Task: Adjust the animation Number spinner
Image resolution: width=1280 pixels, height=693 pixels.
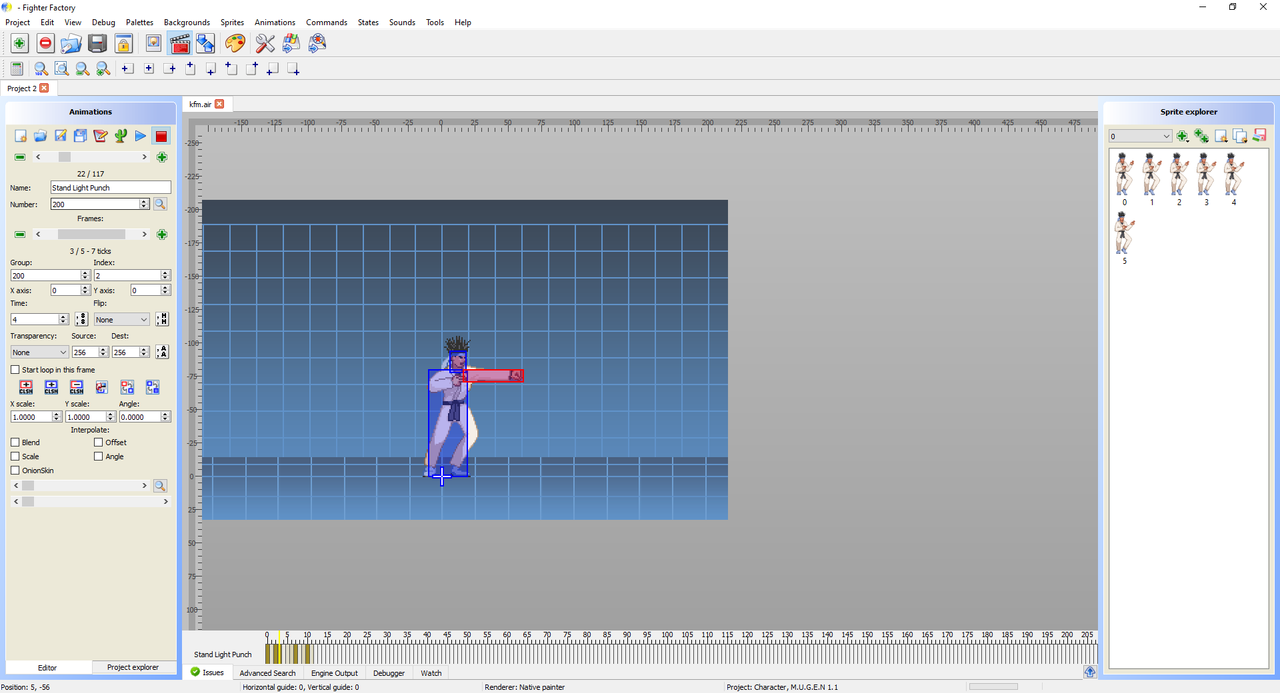Action: 144,204
